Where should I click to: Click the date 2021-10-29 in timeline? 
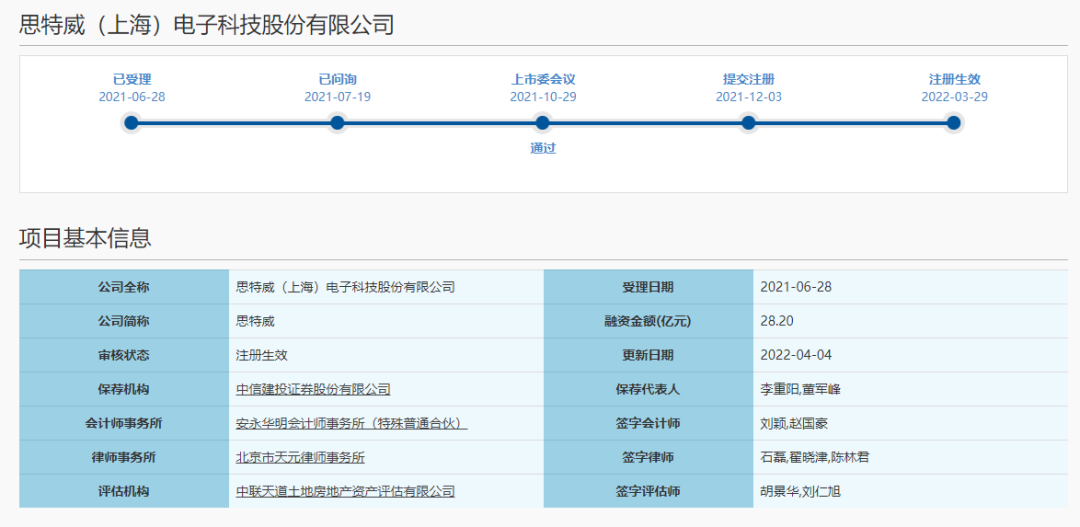pyautogui.click(x=543, y=96)
